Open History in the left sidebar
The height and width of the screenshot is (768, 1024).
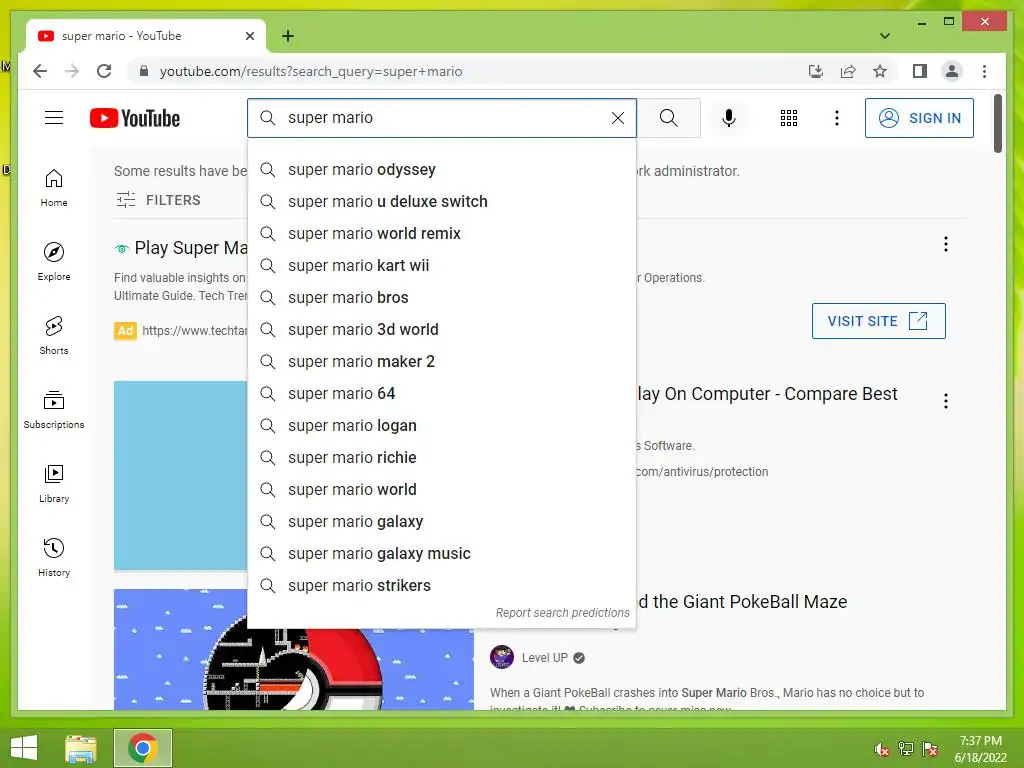point(54,557)
